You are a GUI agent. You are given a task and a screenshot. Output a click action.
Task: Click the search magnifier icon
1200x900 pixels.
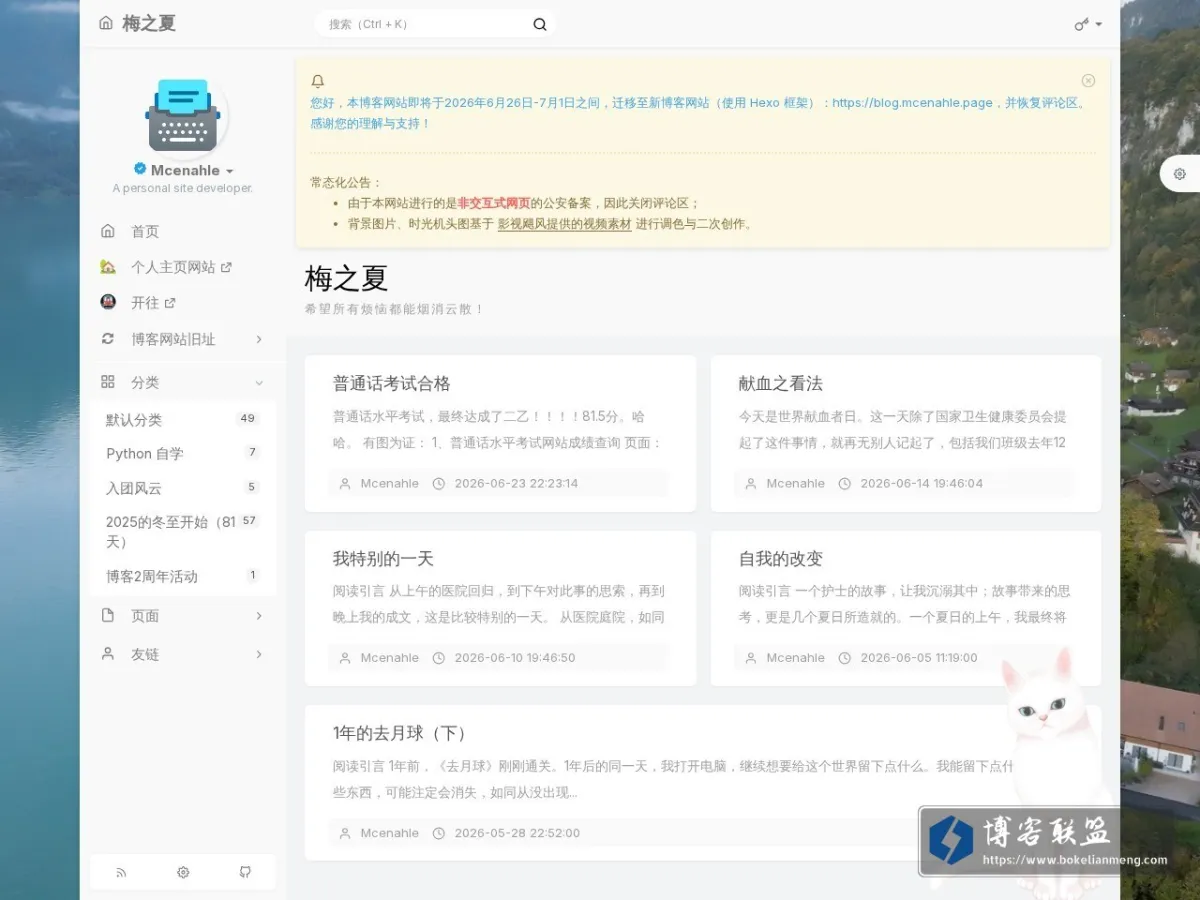click(x=540, y=24)
